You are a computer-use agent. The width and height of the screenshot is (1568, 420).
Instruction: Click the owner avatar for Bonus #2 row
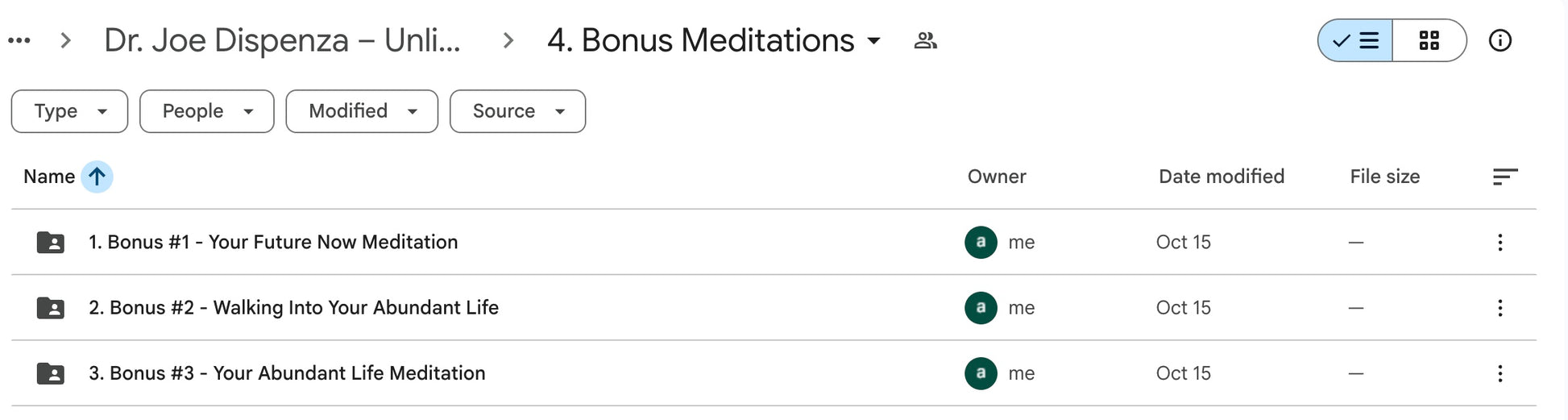point(981,308)
